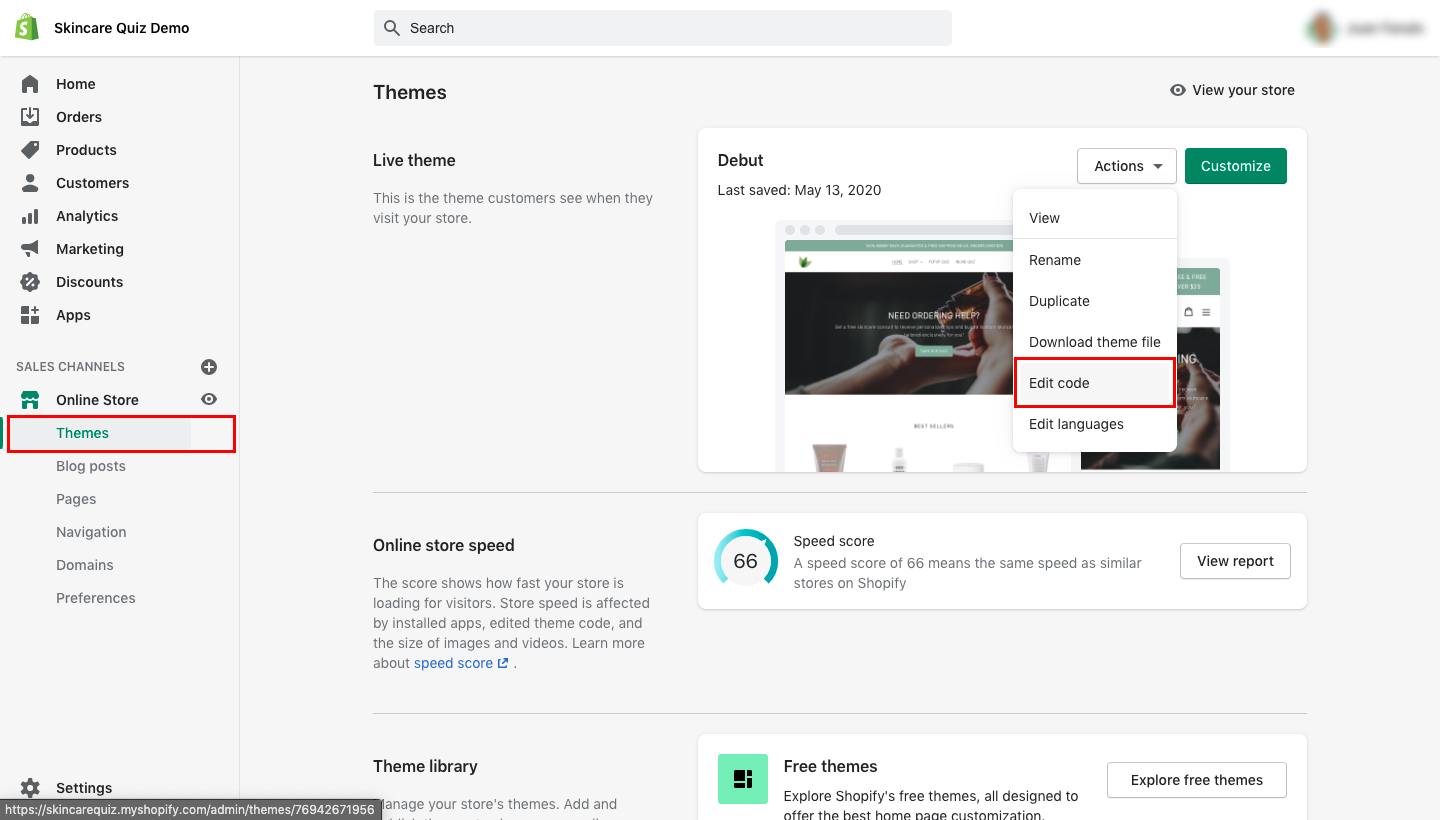Click the Free themes icon
1440x820 pixels.
[743, 779]
